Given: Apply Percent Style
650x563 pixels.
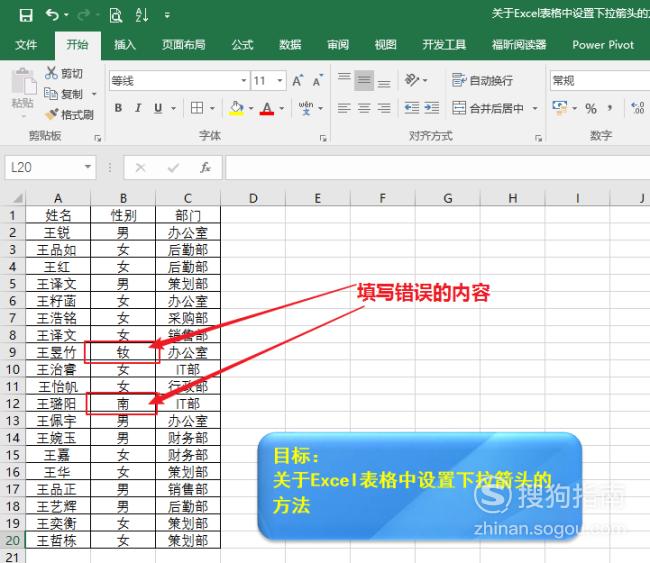Looking at the screenshot, I should pos(591,109).
